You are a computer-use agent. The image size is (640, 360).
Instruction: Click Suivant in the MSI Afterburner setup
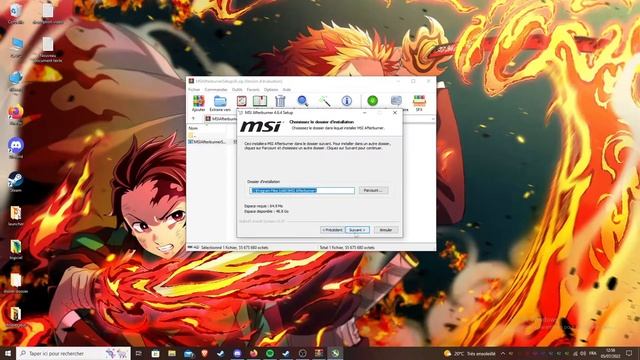(357, 230)
